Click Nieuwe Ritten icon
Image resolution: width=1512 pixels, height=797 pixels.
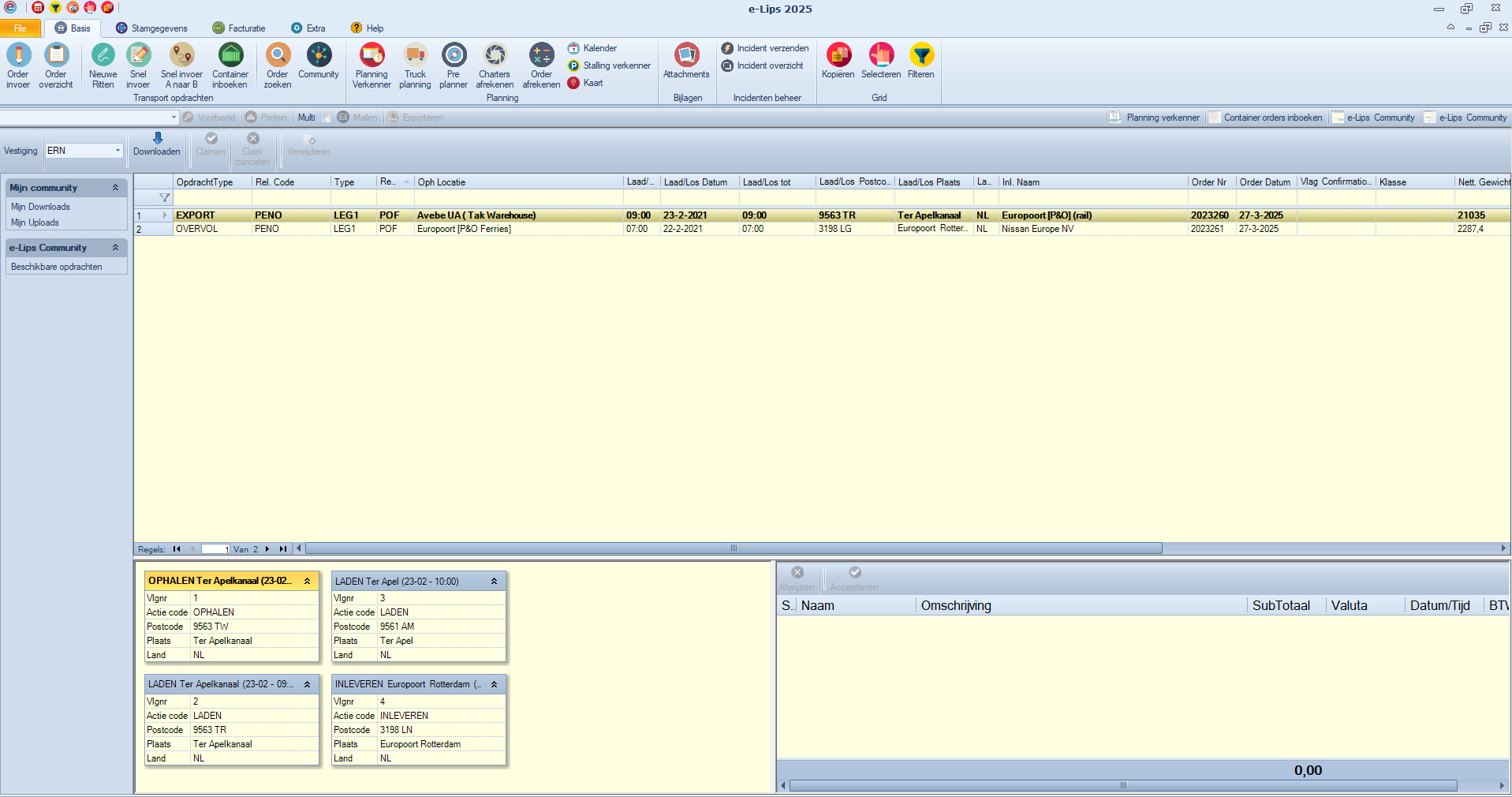(x=103, y=65)
